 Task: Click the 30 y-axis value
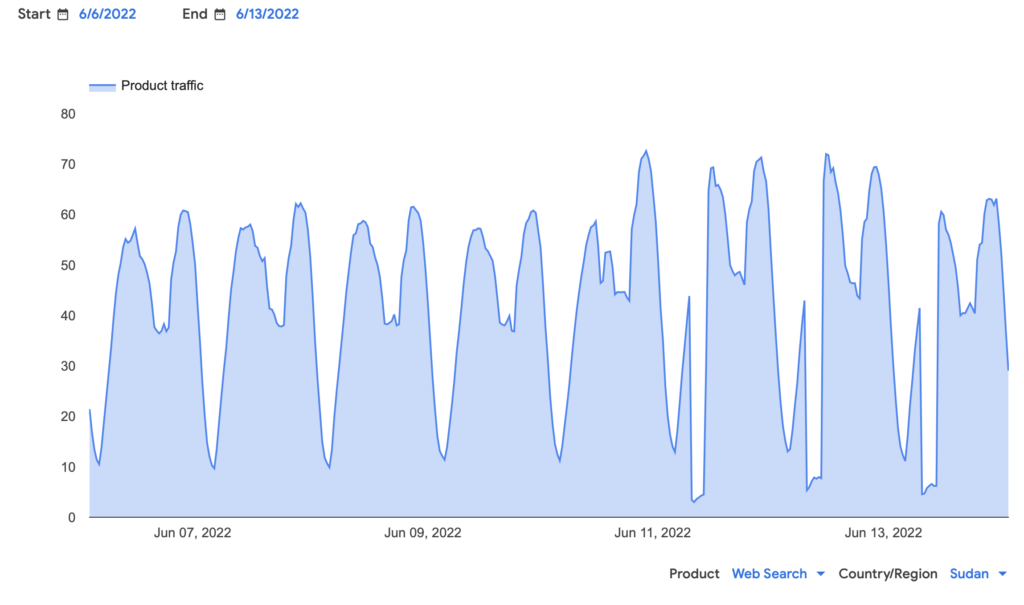pos(68,366)
